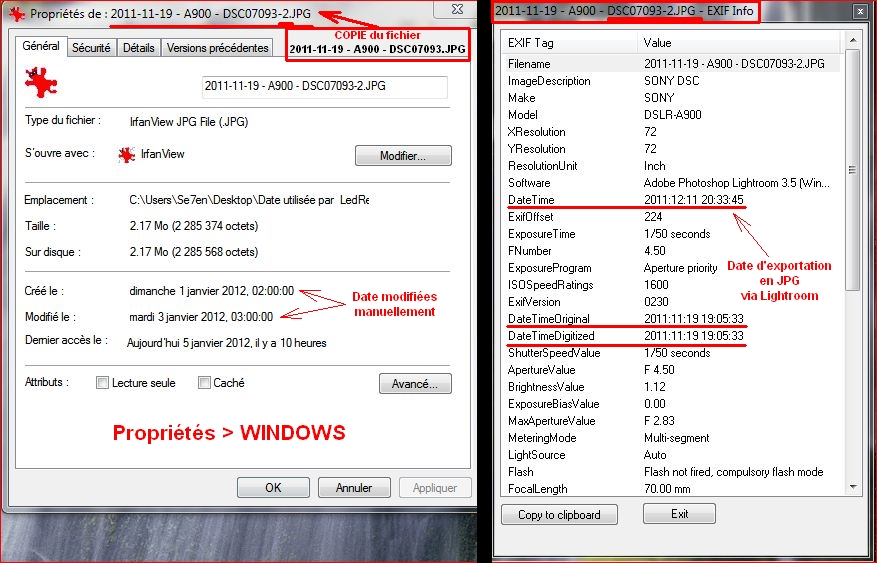Select the ExposureTime row
This screenshot has width=877, height=563.
tap(671, 234)
